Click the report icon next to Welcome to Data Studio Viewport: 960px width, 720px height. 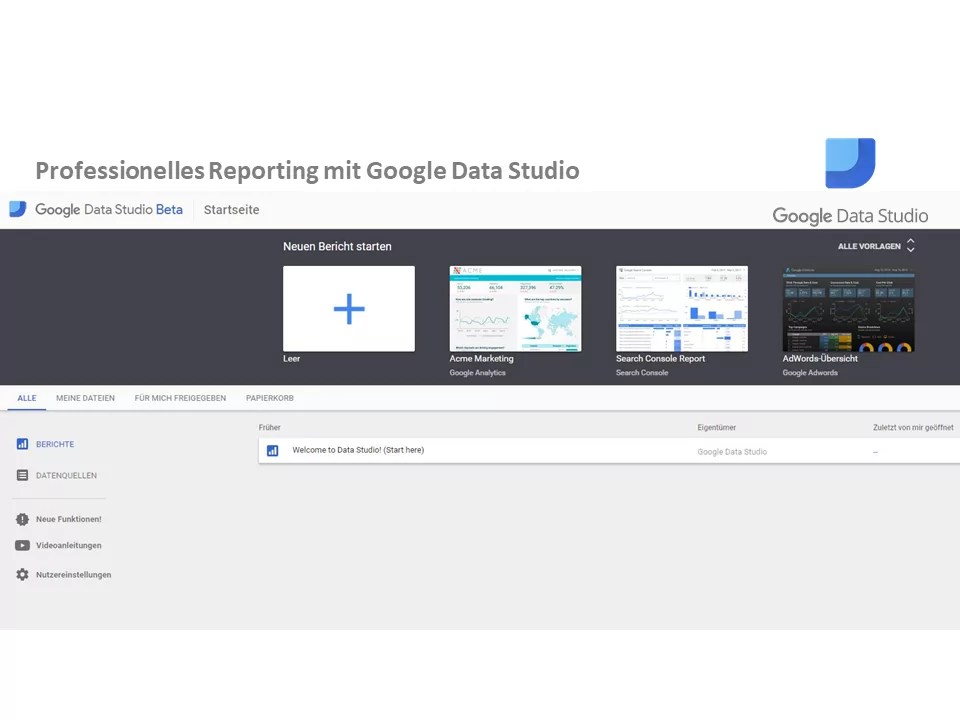(x=273, y=450)
